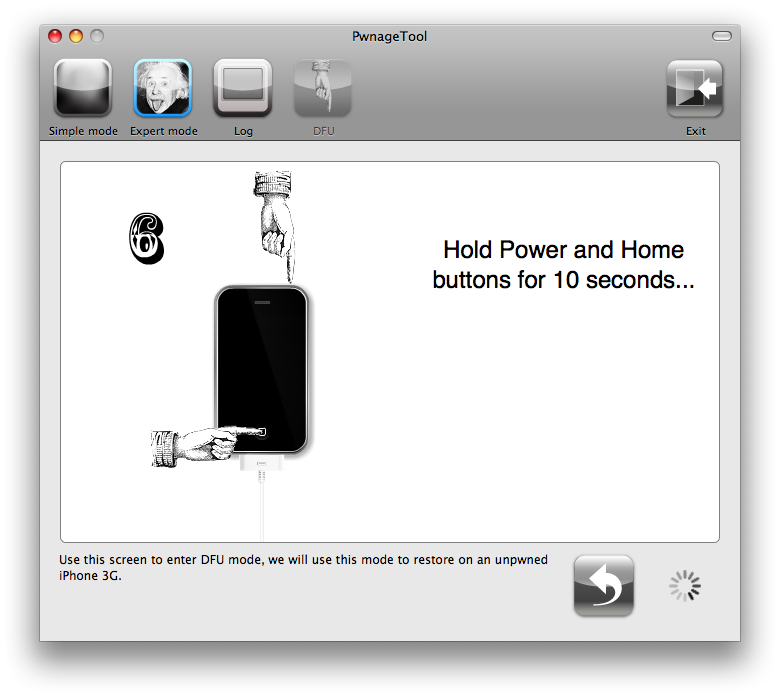The image size is (780, 696).
Task: Click the gray zoom window button
Action: click(97, 36)
